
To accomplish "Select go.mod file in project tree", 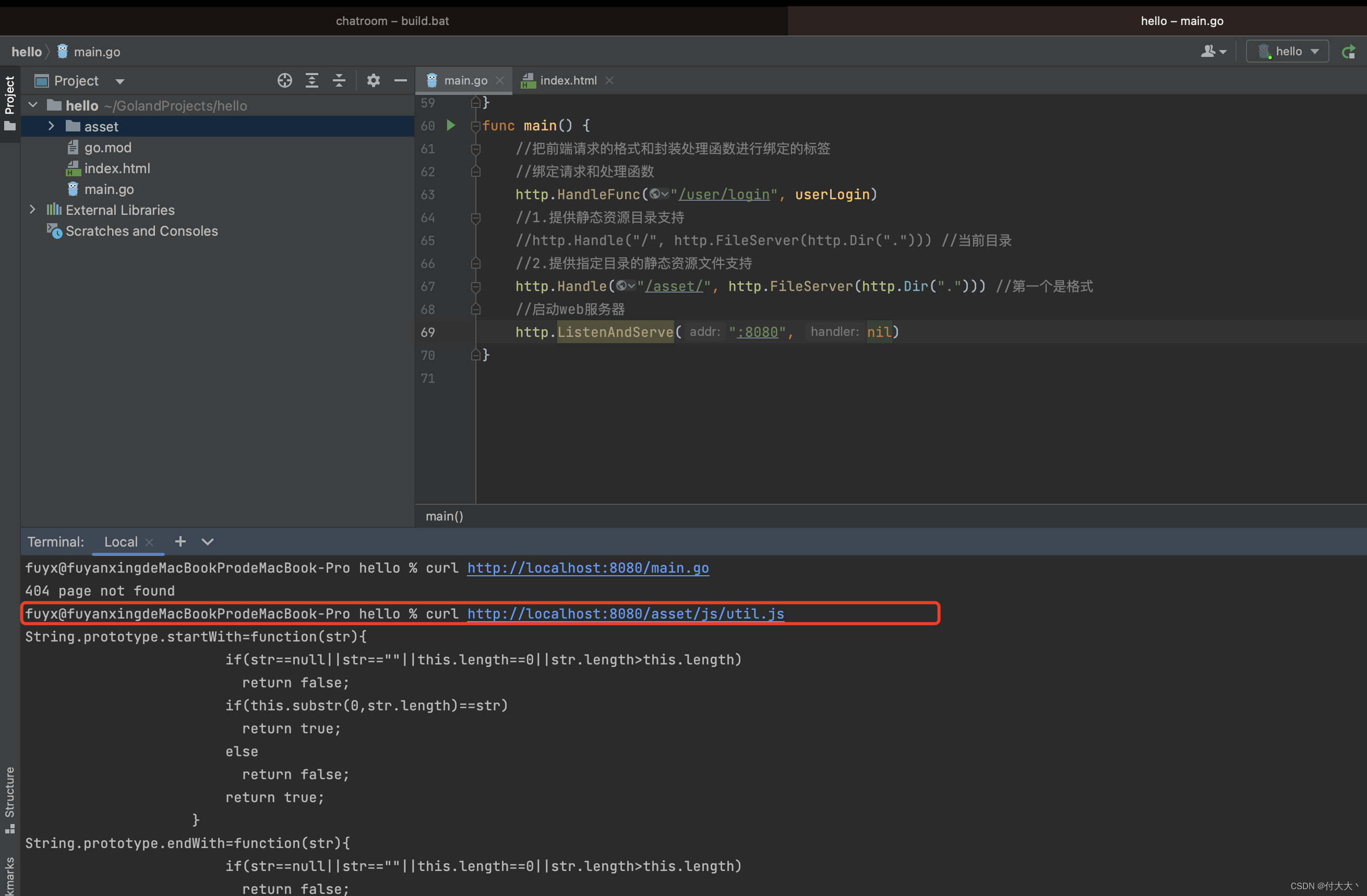I will tap(107, 148).
